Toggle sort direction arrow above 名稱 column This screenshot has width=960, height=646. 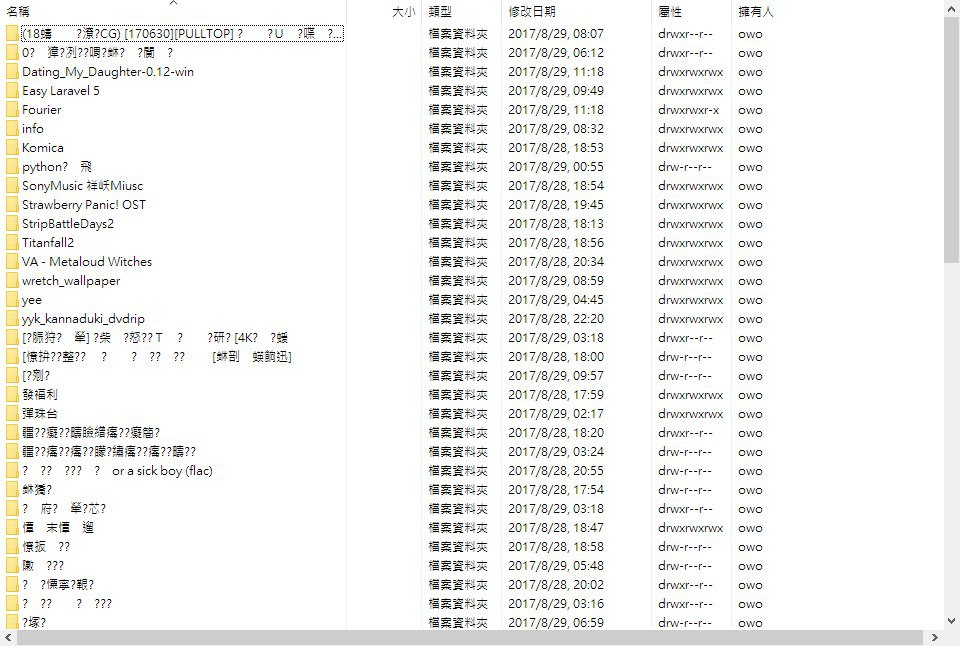point(173,3)
